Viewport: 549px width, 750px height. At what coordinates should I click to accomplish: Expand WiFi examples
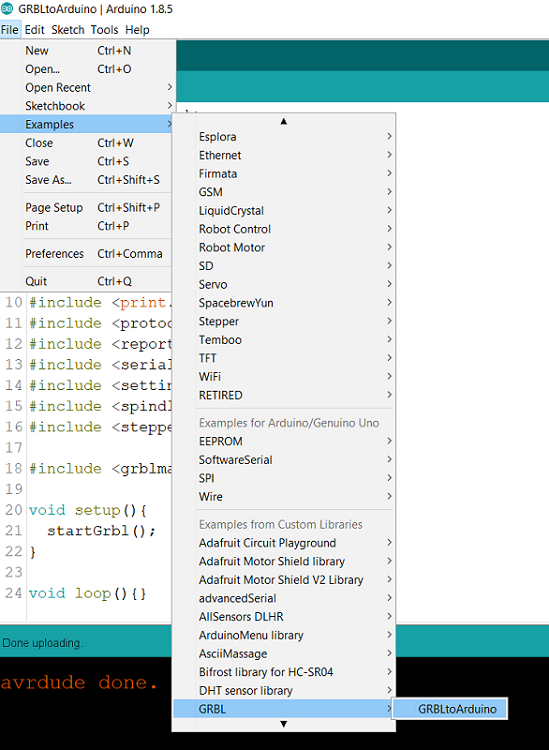click(284, 377)
